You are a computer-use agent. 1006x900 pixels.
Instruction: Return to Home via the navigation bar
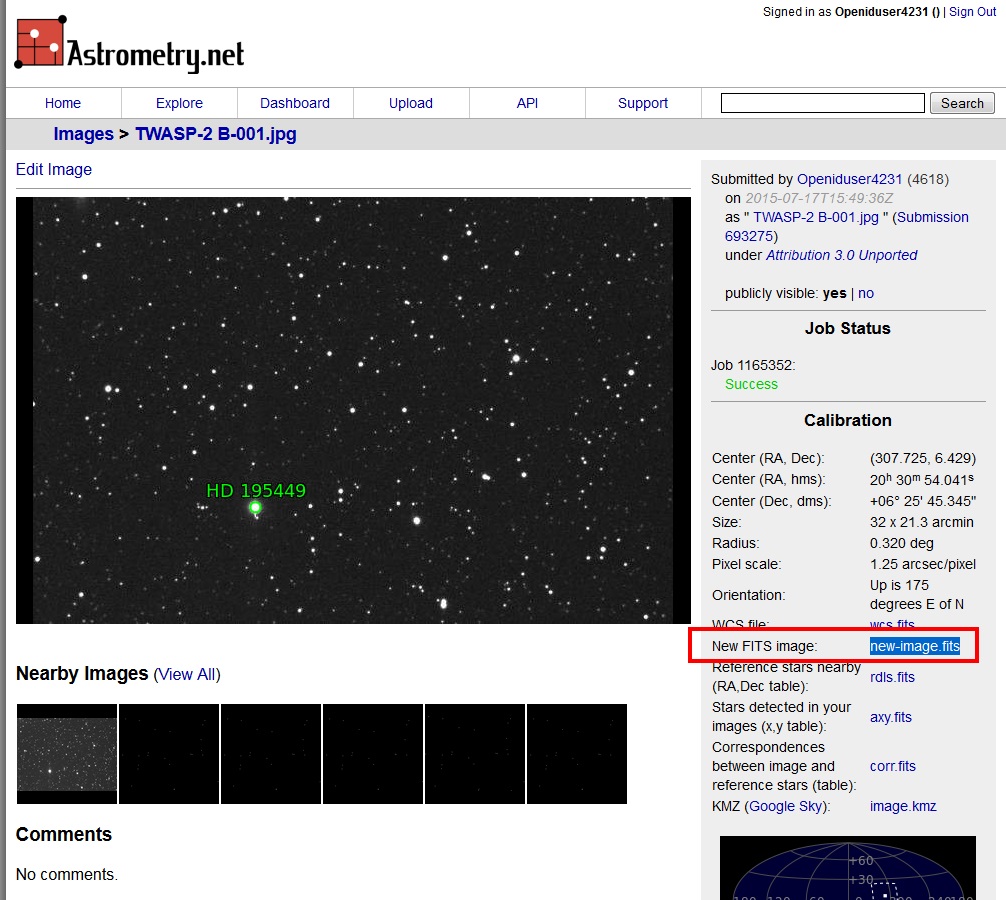coord(62,102)
